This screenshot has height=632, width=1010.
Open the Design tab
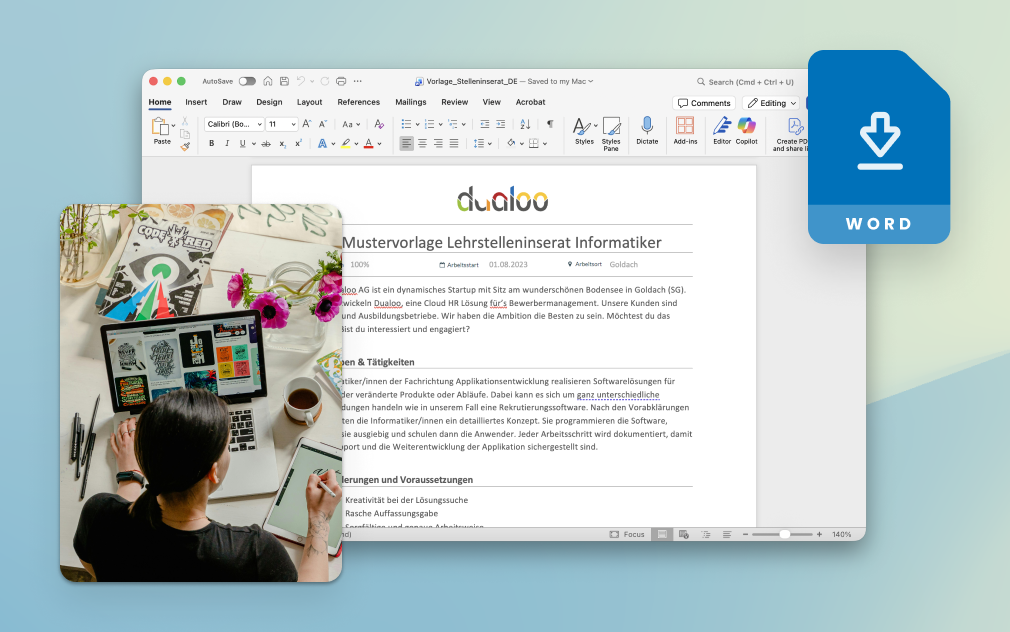click(269, 102)
